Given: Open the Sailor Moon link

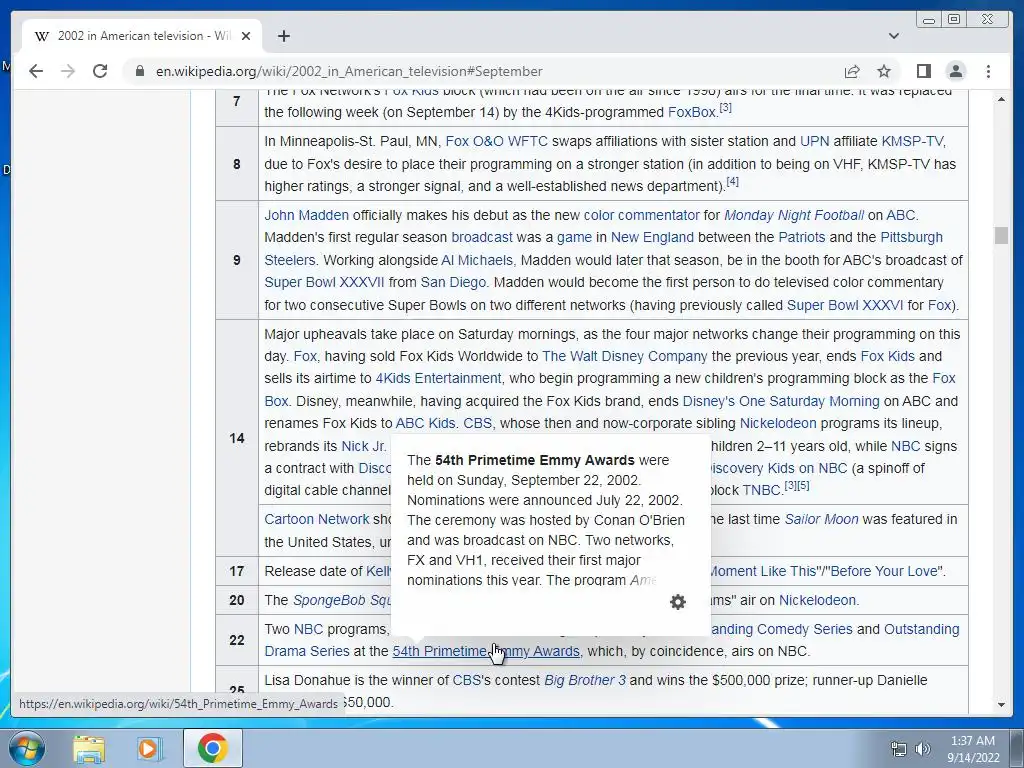Looking at the screenshot, I should point(821,519).
